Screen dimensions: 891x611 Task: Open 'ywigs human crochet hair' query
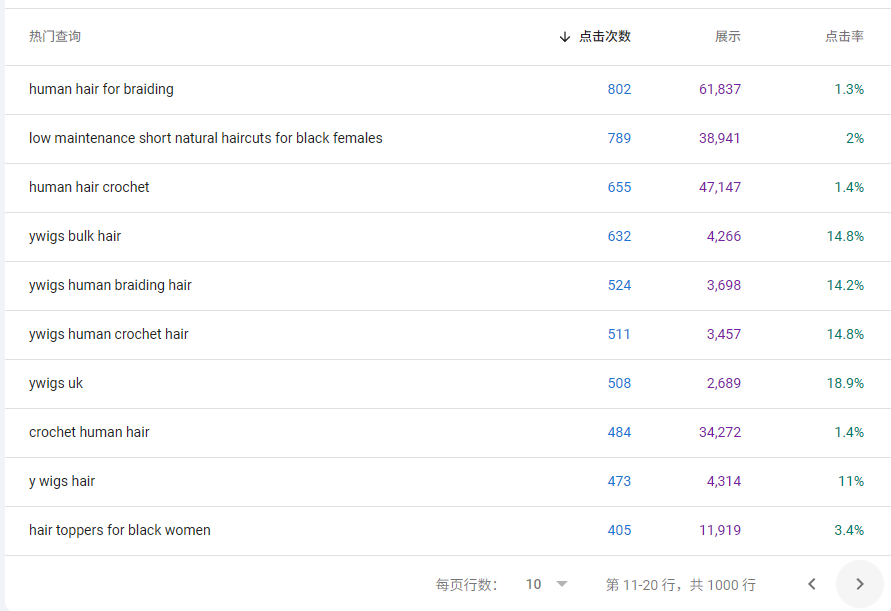[109, 334]
